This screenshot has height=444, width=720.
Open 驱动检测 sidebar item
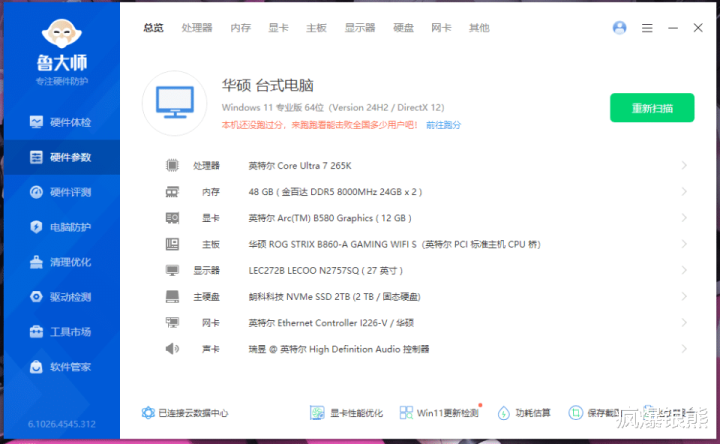(62, 297)
